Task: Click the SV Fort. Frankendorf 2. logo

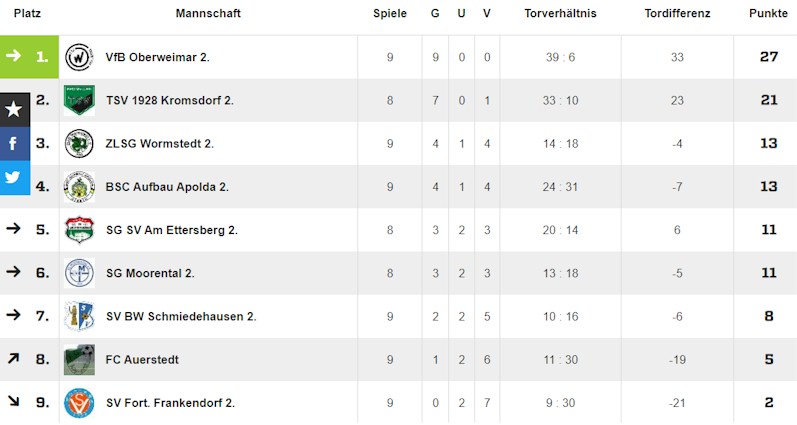Action: [x=78, y=403]
